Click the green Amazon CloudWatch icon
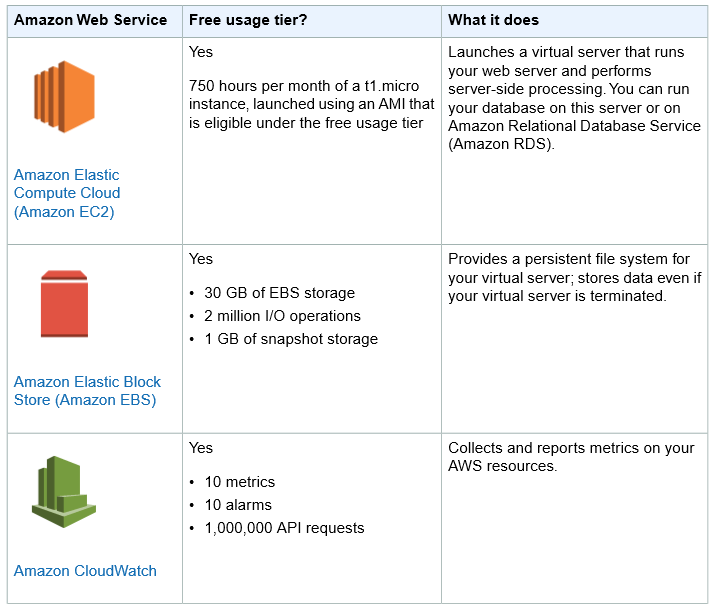This screenshot has width=712, height=607. tap(64, 492)
